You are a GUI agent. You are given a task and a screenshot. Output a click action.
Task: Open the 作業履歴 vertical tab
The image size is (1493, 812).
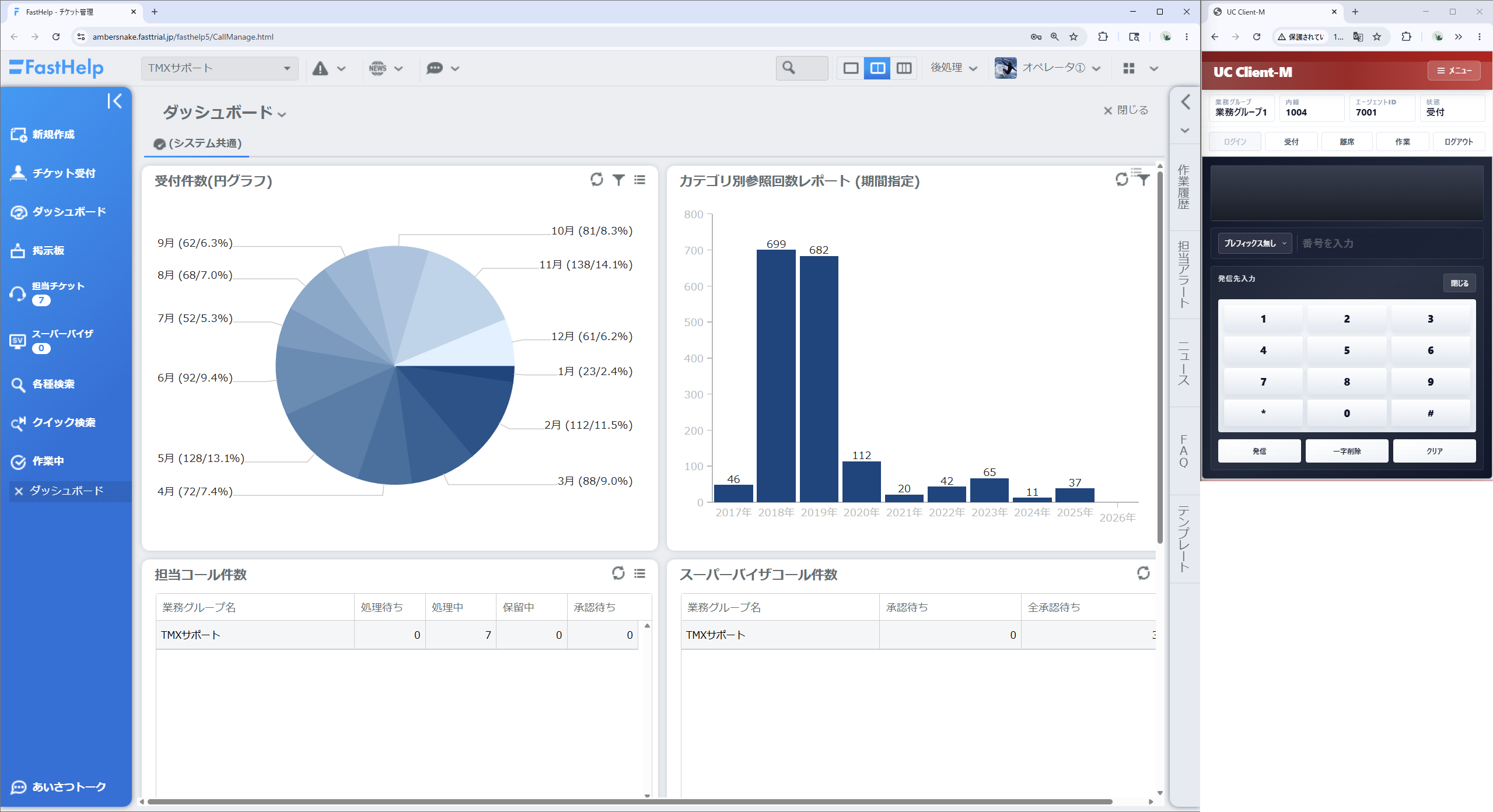[x=1184, y=187]
